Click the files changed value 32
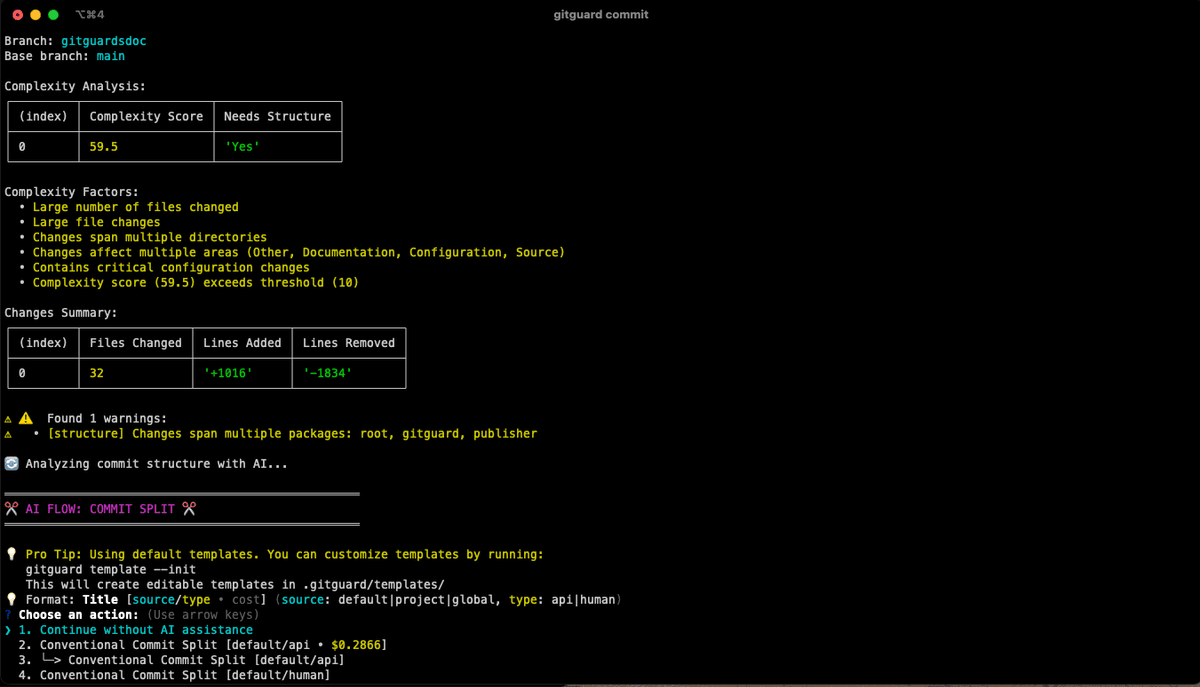 coord(97,373)
